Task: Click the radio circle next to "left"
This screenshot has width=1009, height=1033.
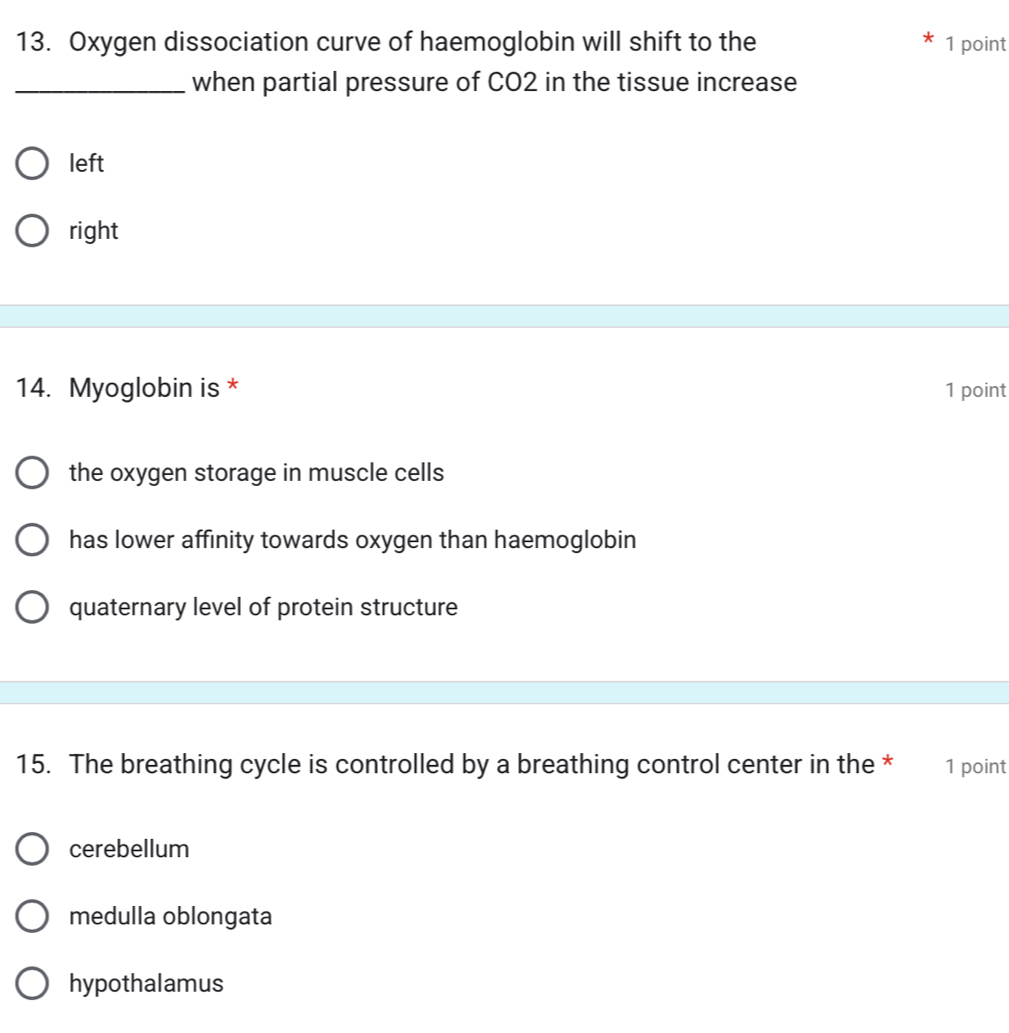Action: coord(32,162)
